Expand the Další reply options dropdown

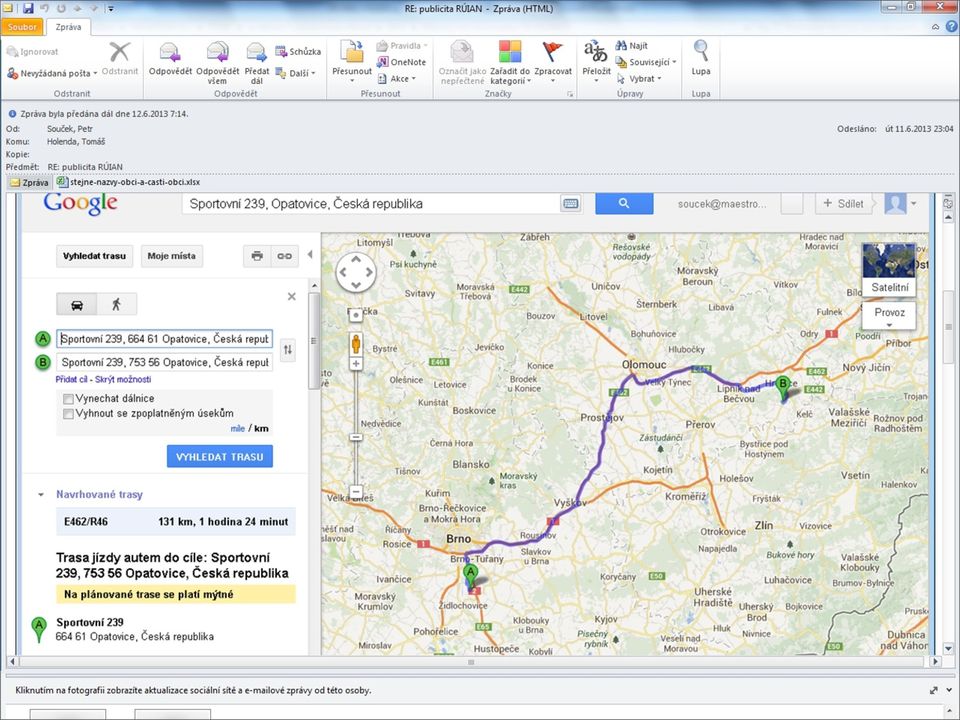pyautogui.click(x=296, y=73)
